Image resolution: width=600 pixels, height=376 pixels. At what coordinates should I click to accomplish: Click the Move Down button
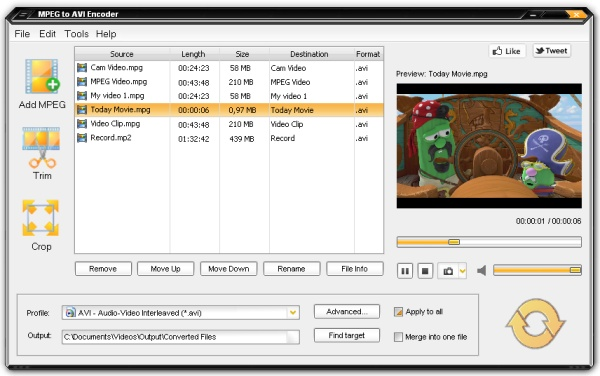point(228,269)
